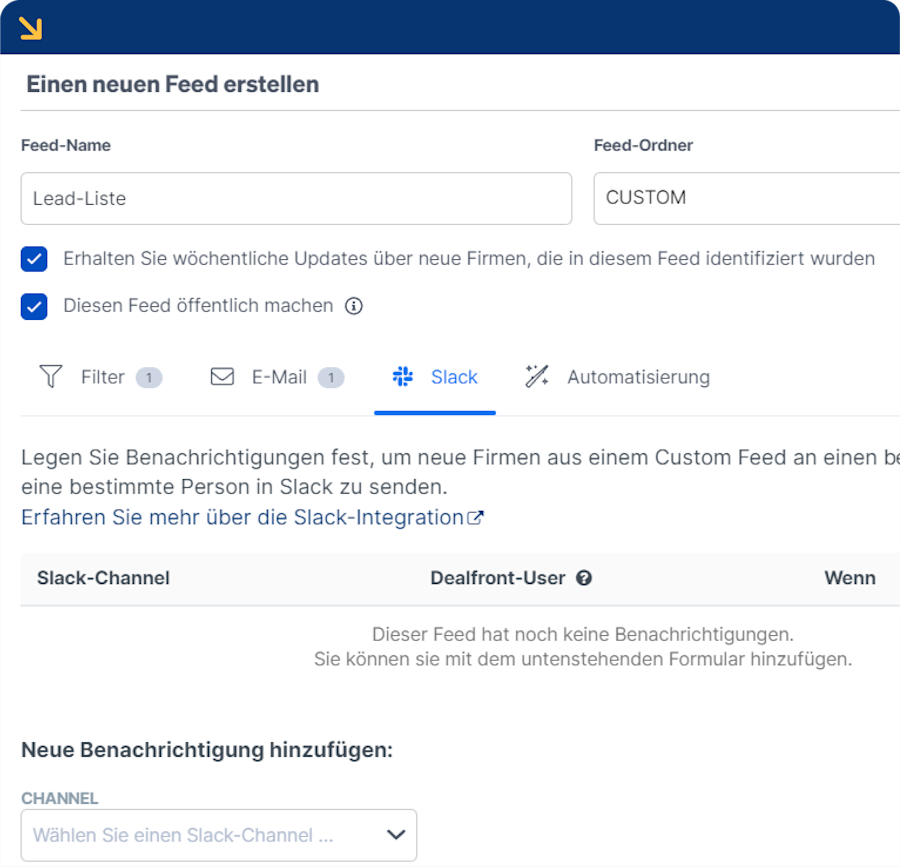Uncheck 'Diesen Feed öffentlich machen'
The image size is (900, 867).
coord(34,307)
